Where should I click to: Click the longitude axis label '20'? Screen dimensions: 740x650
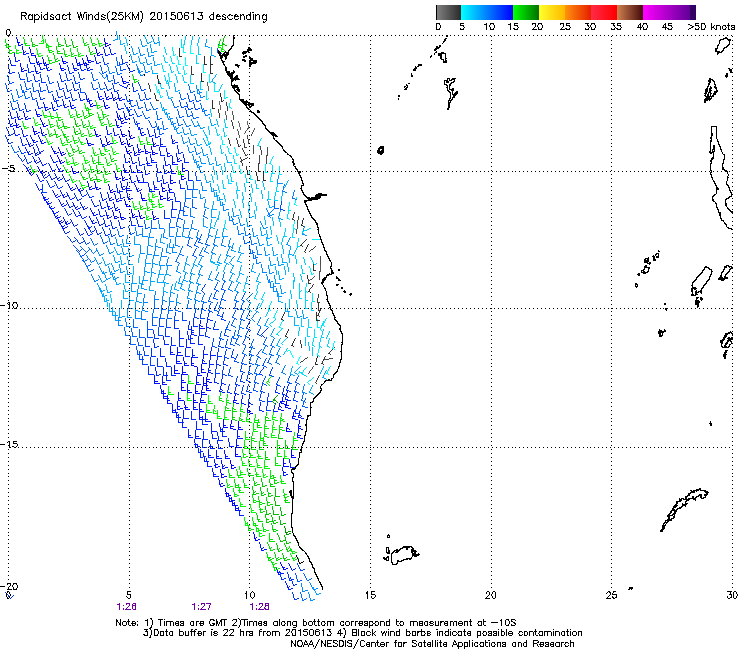pos(491,595)
